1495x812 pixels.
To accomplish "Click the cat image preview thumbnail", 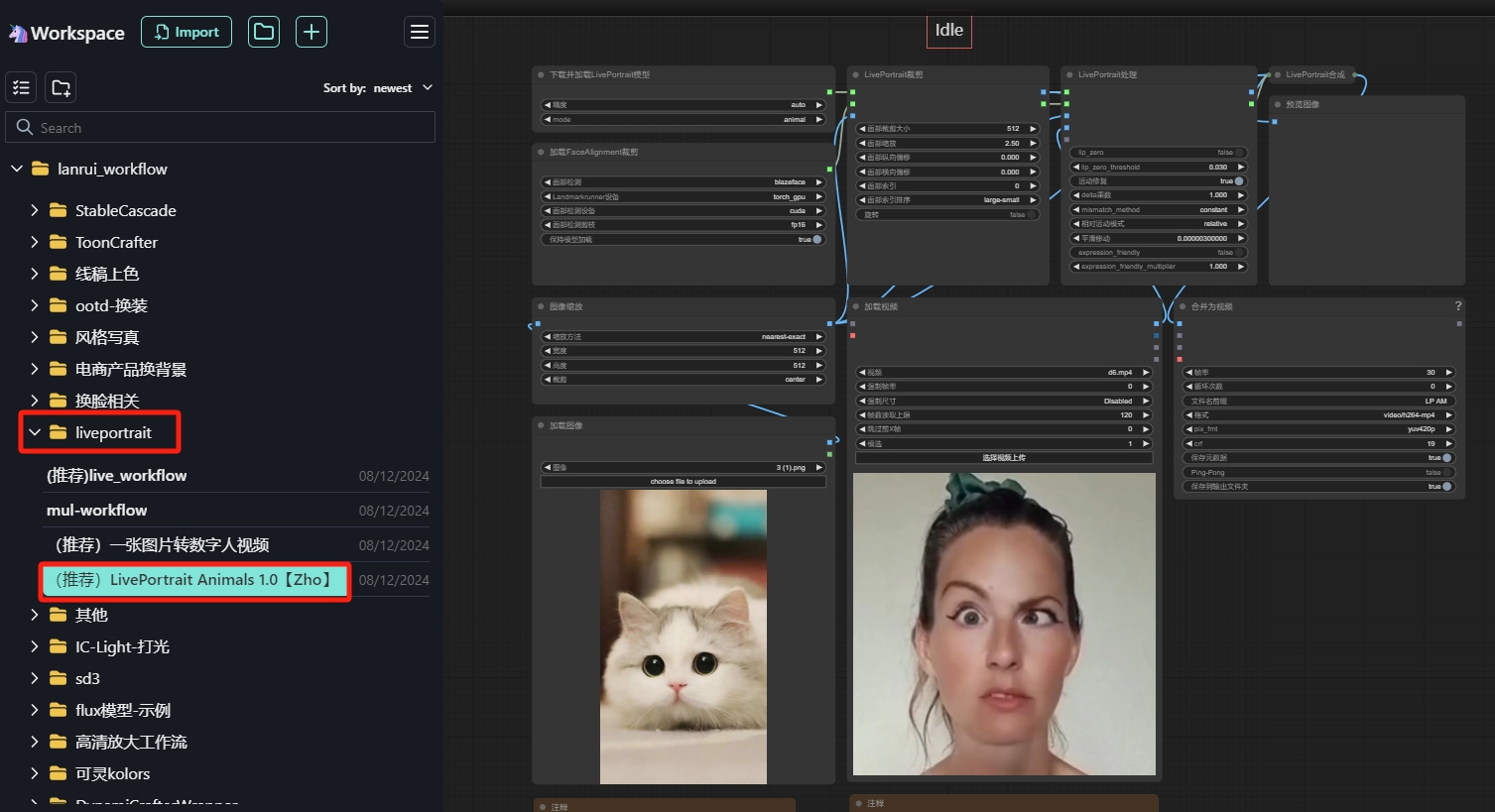I will (684, 637).
